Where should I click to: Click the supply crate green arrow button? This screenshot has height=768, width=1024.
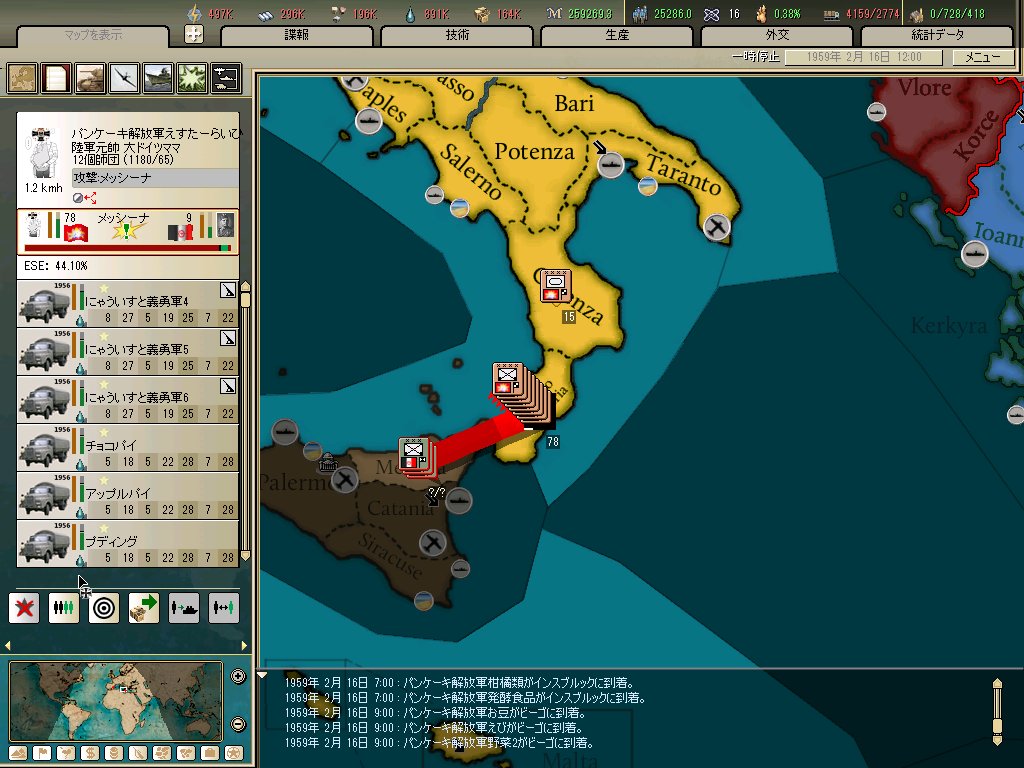[x=144, y=608]
